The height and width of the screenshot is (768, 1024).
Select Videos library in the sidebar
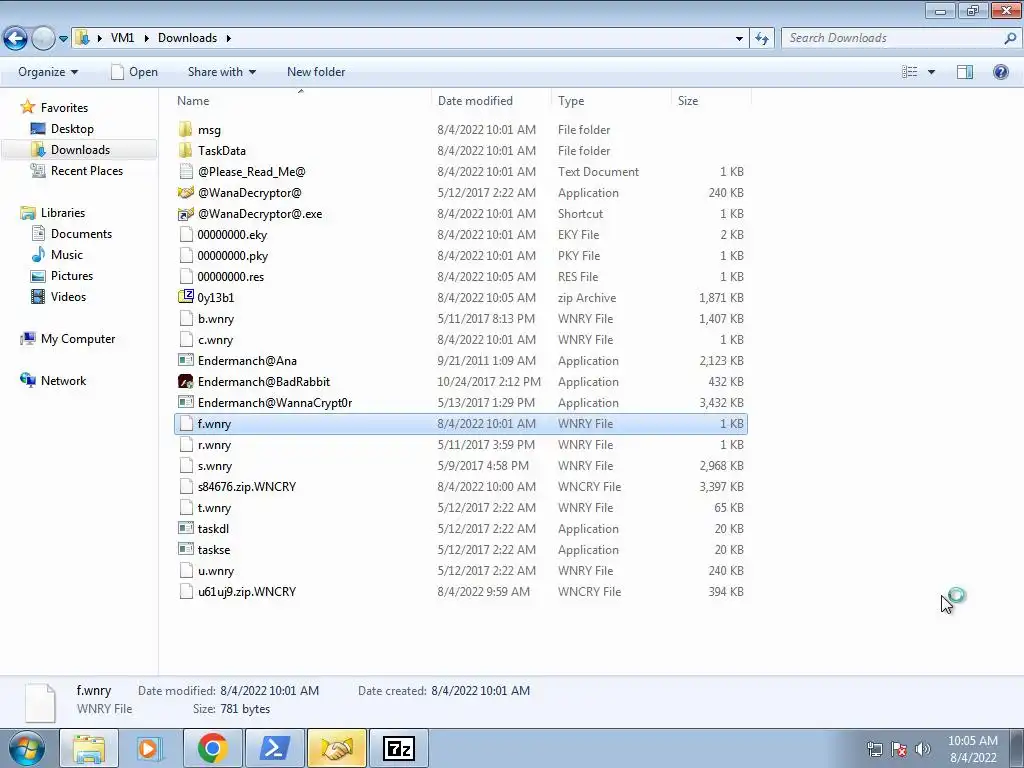pyautogui.click(x=68, y=296)
